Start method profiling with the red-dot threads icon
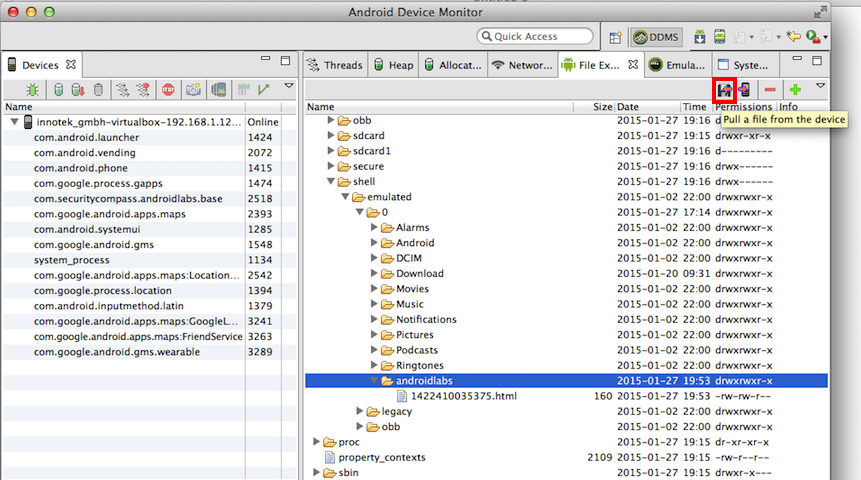 (143, 90)
